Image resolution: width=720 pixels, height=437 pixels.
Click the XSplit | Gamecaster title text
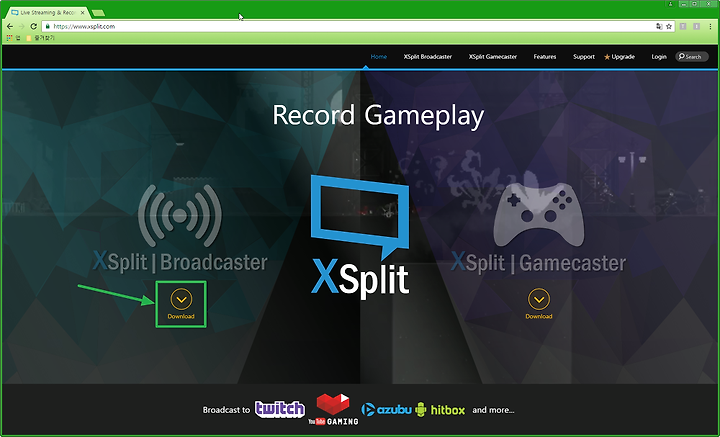tap(538, 263)
